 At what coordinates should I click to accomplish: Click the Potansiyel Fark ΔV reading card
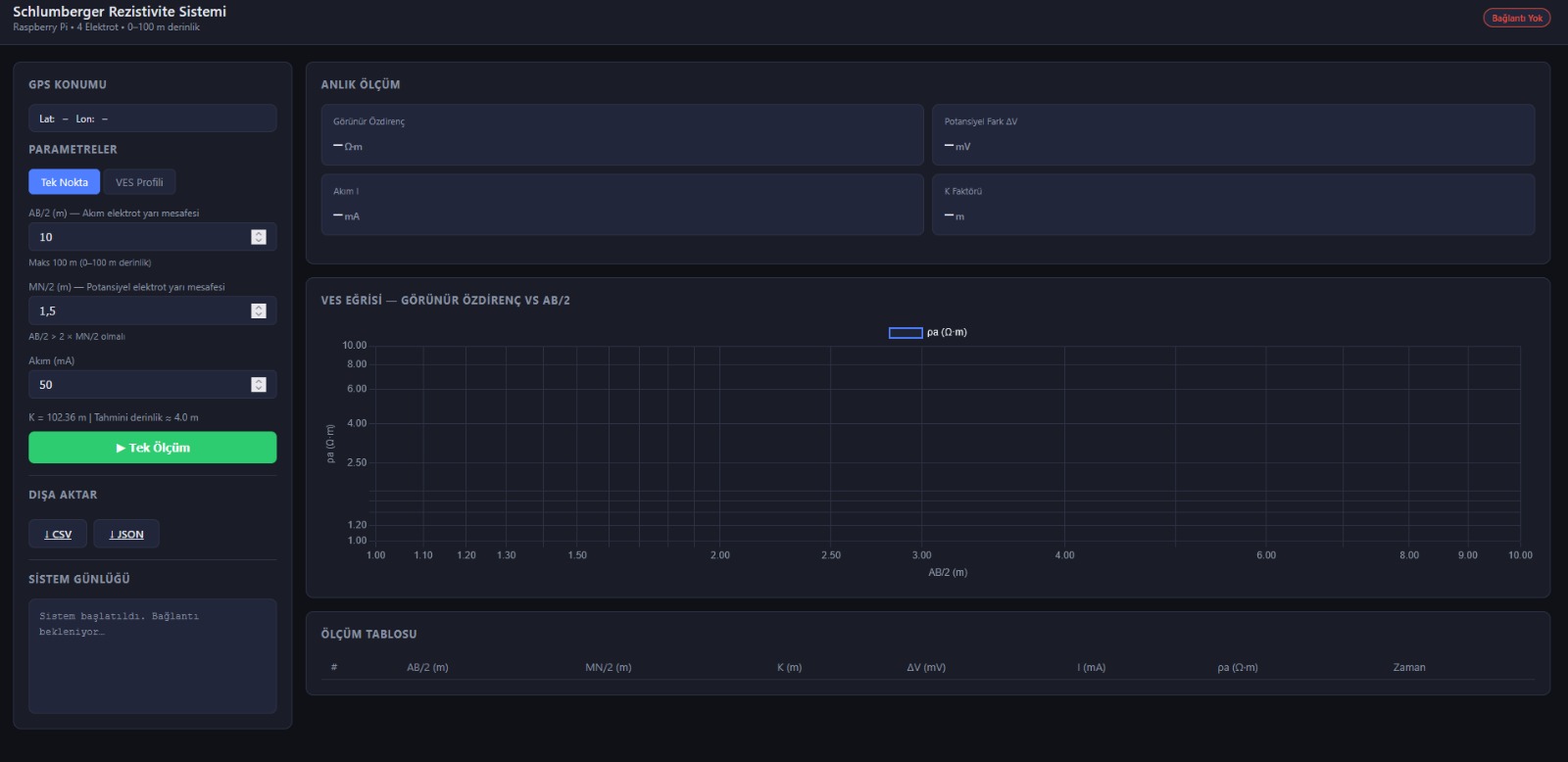coord(1233,135)
